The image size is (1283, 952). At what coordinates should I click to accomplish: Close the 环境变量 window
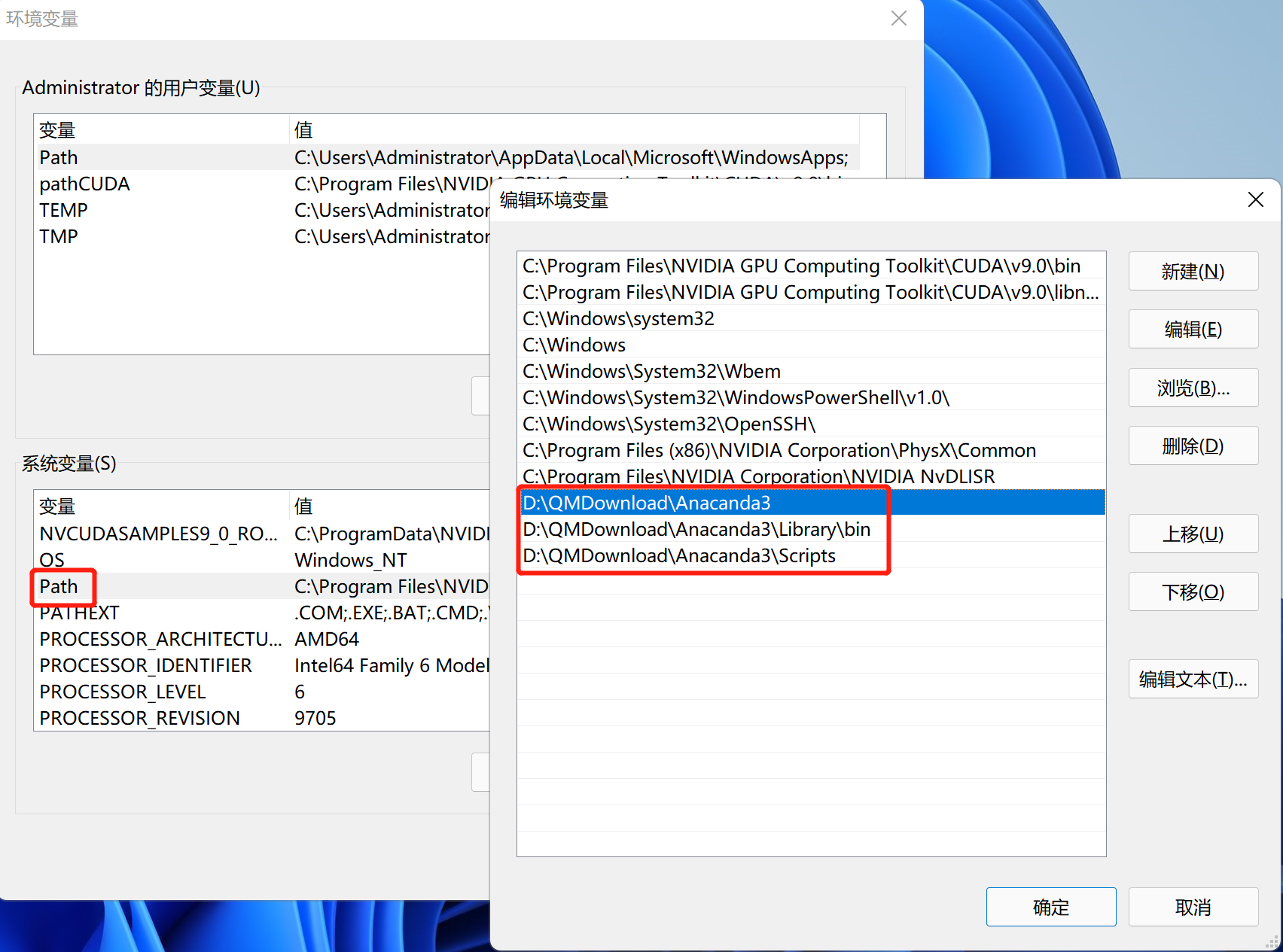[898, 18]
